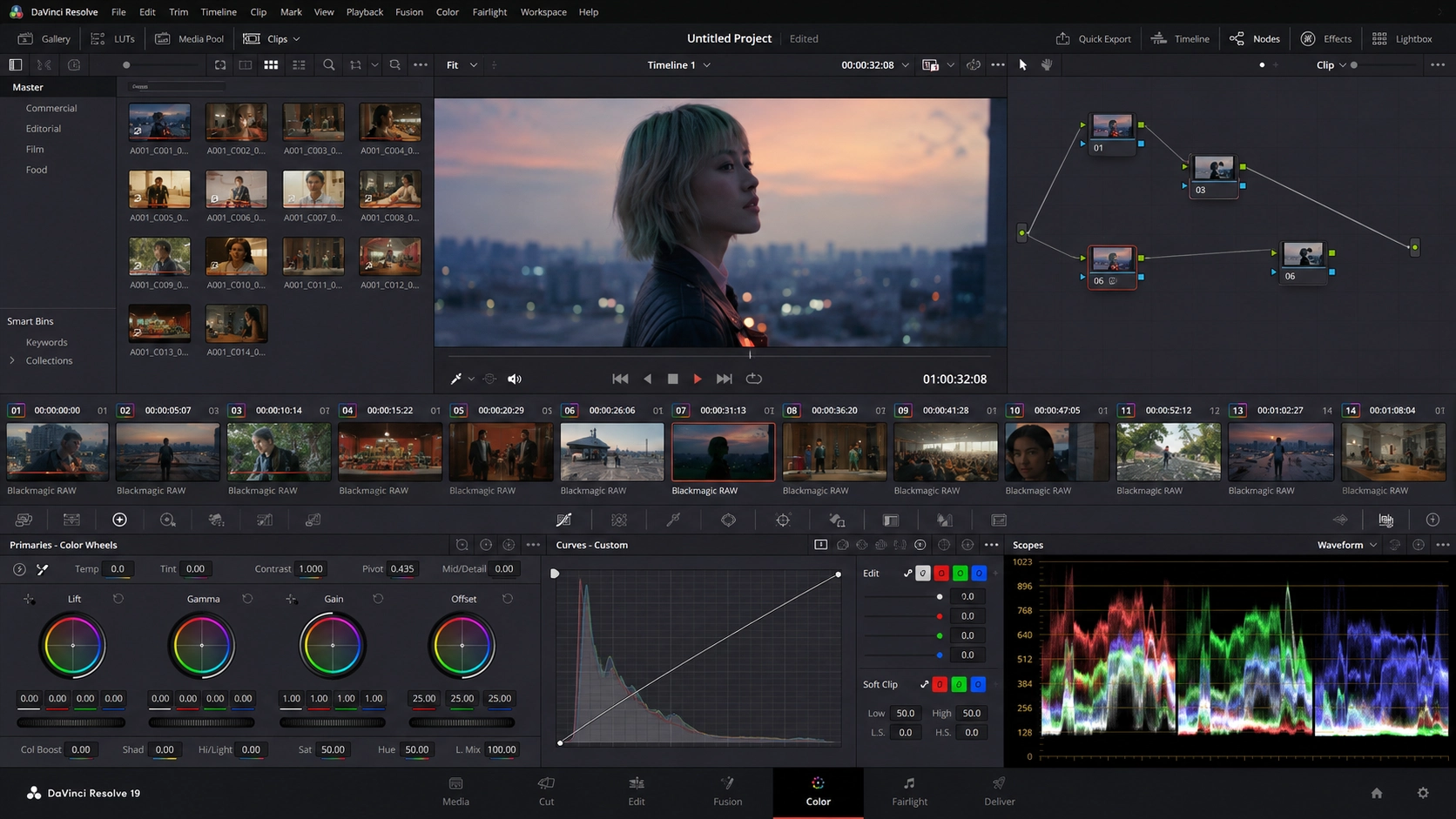Select the arrow pointer tool in viewer
The width and height of the screenshot is (1456, 819).
pos(1023,64)
